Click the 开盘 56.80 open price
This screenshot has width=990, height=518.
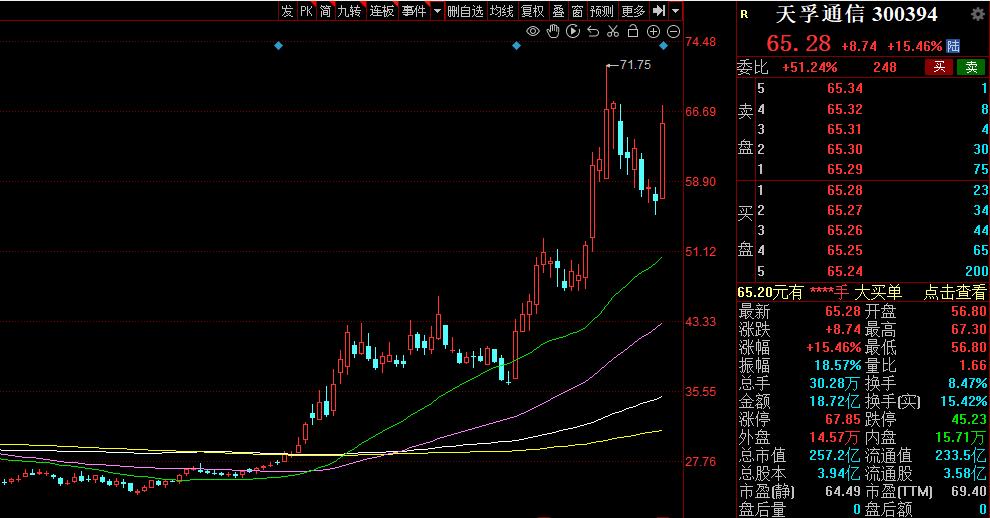coord(969,311)
